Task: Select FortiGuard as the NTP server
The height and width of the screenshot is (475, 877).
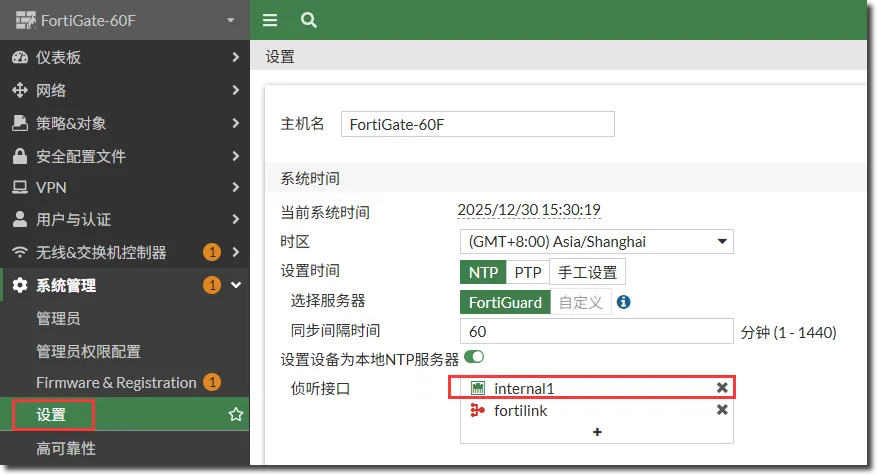Action: (505, 302)
